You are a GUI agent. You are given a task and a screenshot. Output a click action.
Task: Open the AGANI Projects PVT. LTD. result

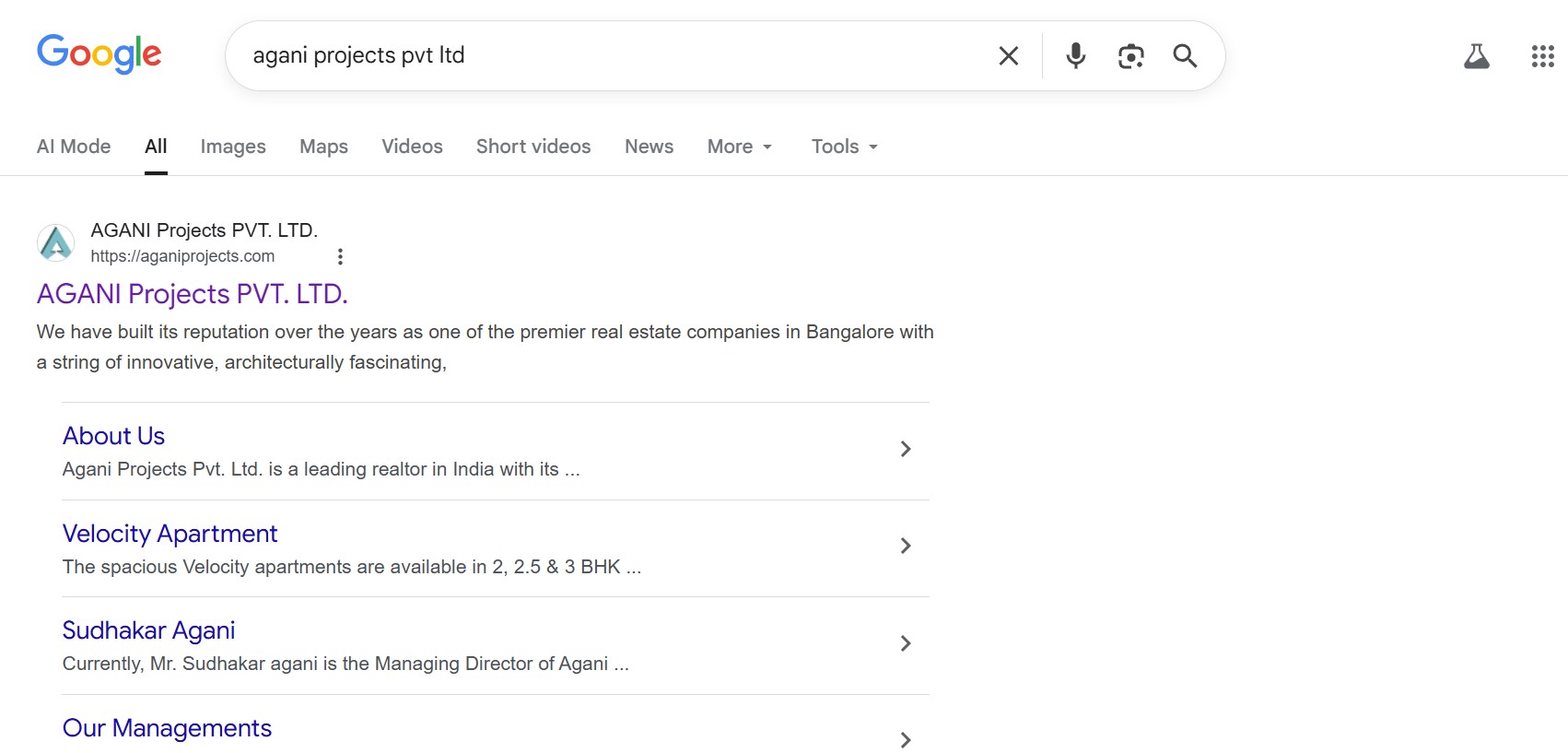(192, 294)
